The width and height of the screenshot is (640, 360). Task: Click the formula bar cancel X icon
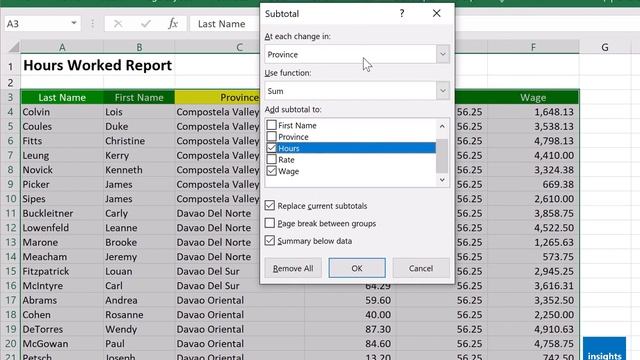[x=118, y=24]
